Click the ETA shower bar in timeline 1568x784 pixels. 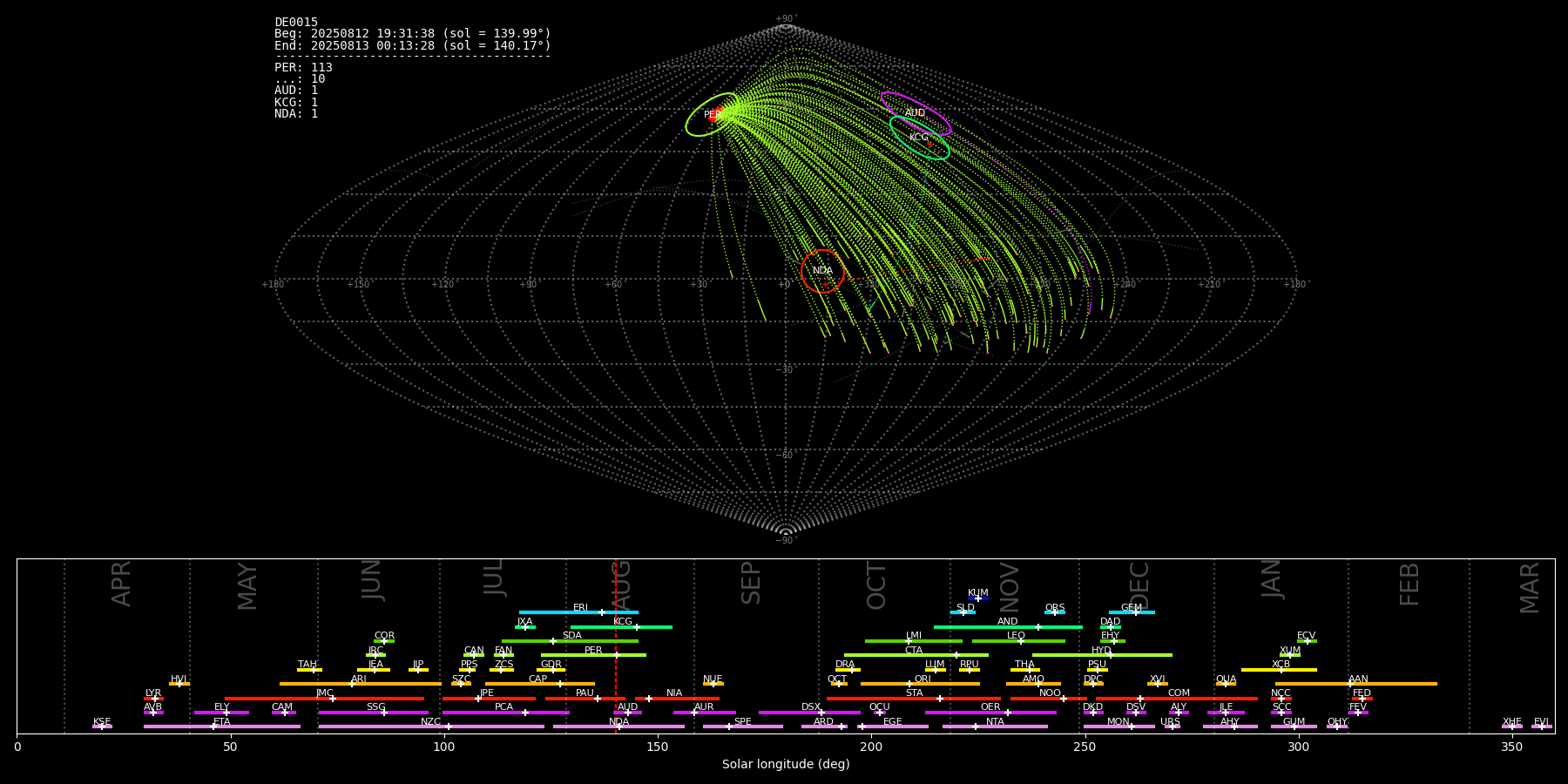[x=222, y=727]
